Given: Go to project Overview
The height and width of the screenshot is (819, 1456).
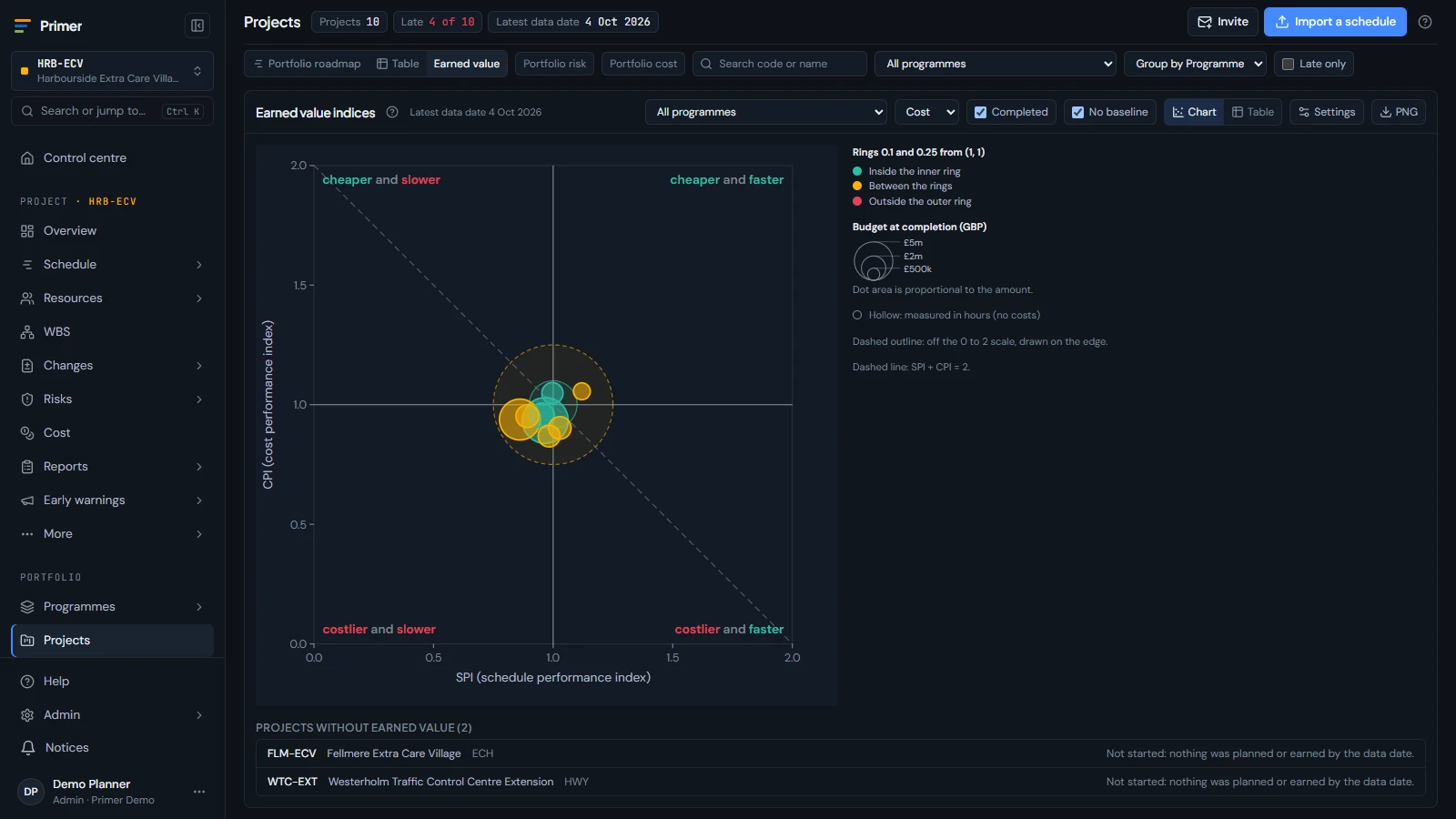Looking at the screenshot, I should pos(113,230).
